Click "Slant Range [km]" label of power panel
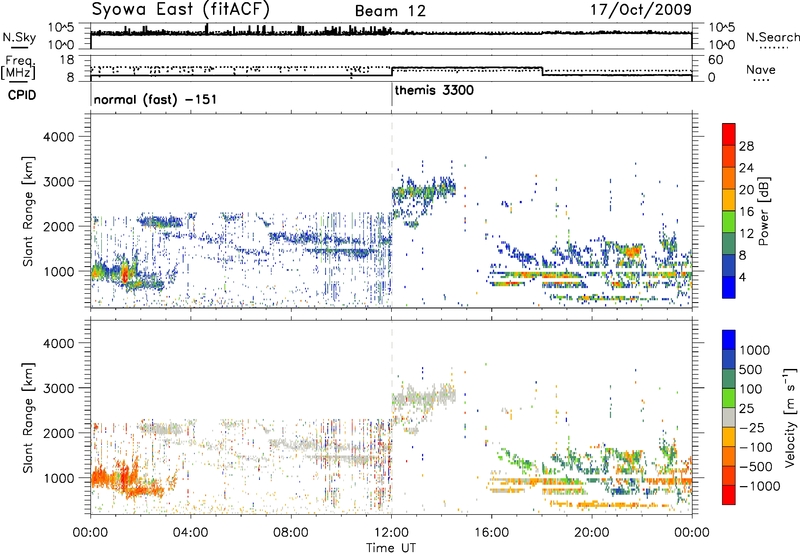The image size is (800, 554). point(28,211)
